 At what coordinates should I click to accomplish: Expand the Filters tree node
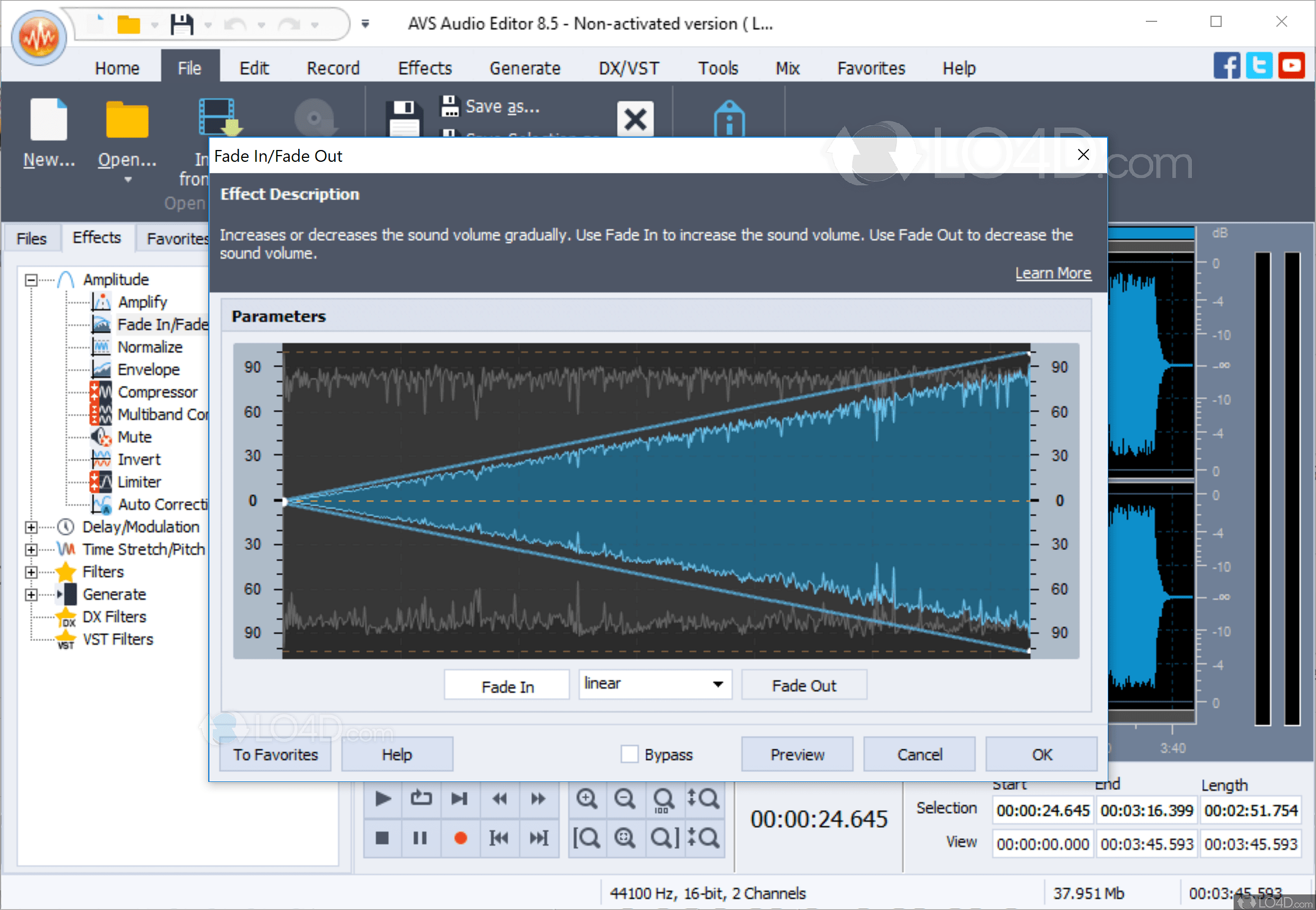click(x=30, y=572)
